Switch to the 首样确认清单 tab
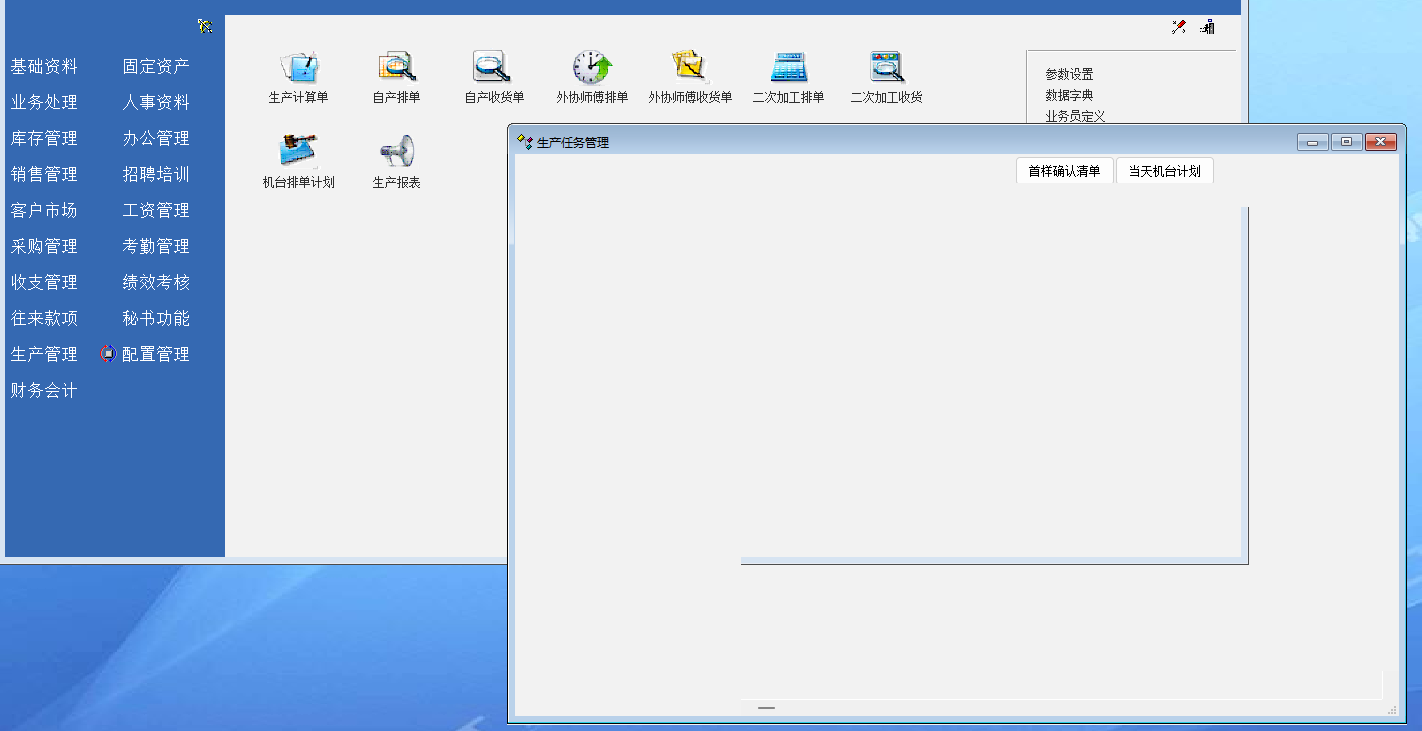 pos(1064,171)
